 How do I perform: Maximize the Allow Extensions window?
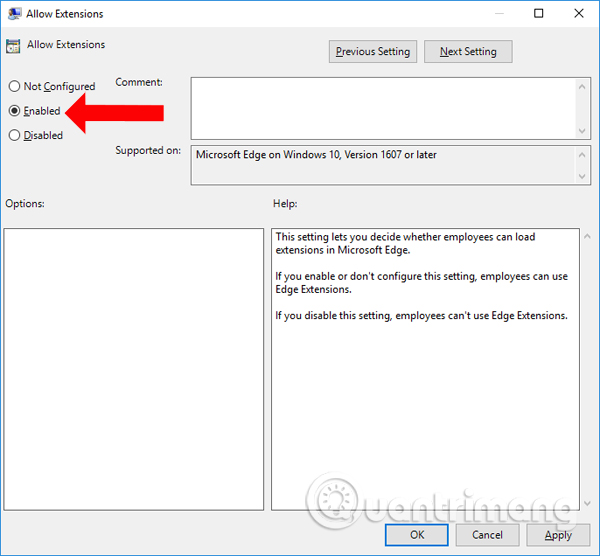point(538,13)
